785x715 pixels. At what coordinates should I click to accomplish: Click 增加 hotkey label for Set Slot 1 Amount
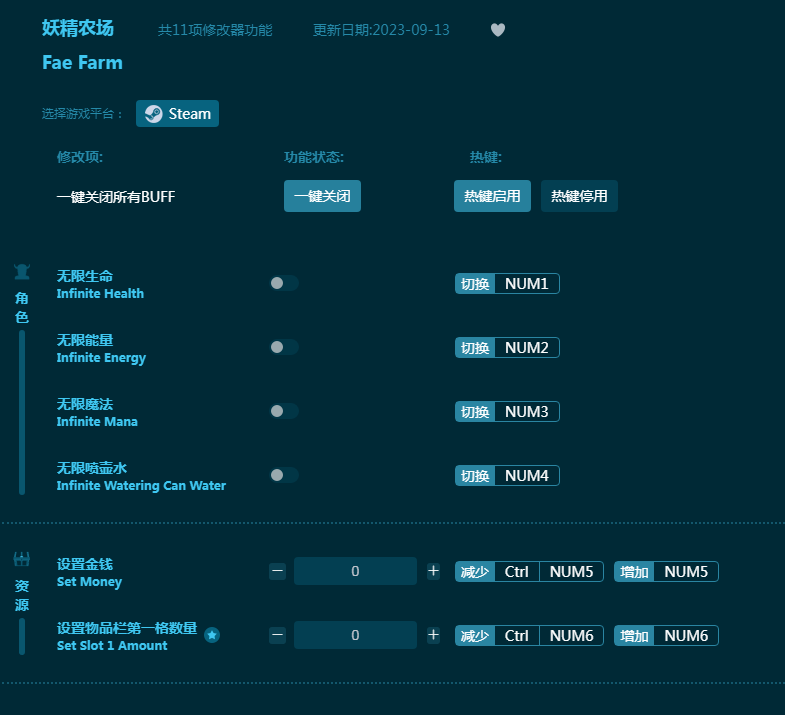tap(634, 635)
